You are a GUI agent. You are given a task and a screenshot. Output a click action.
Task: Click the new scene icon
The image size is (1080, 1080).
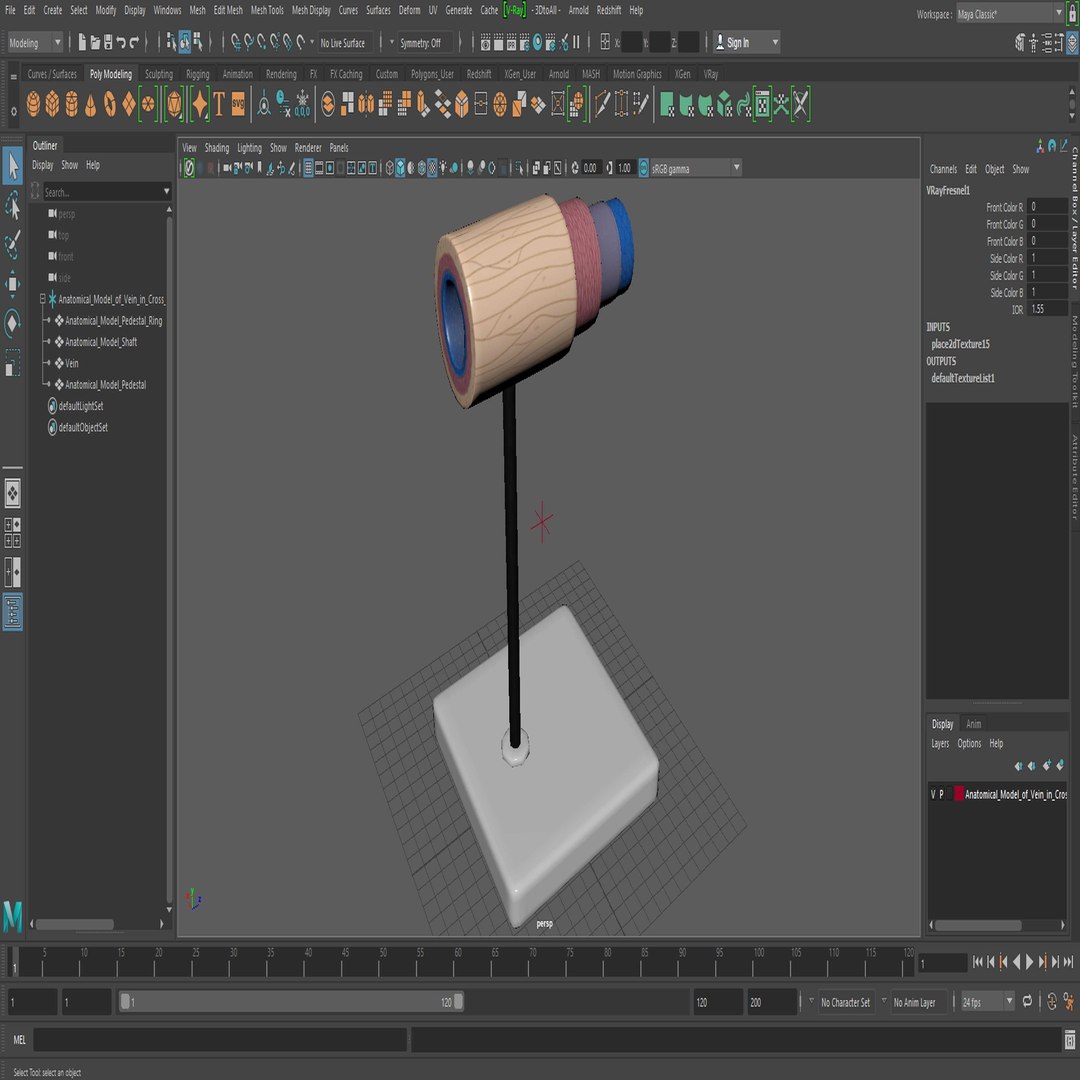[x=82, y=43]
